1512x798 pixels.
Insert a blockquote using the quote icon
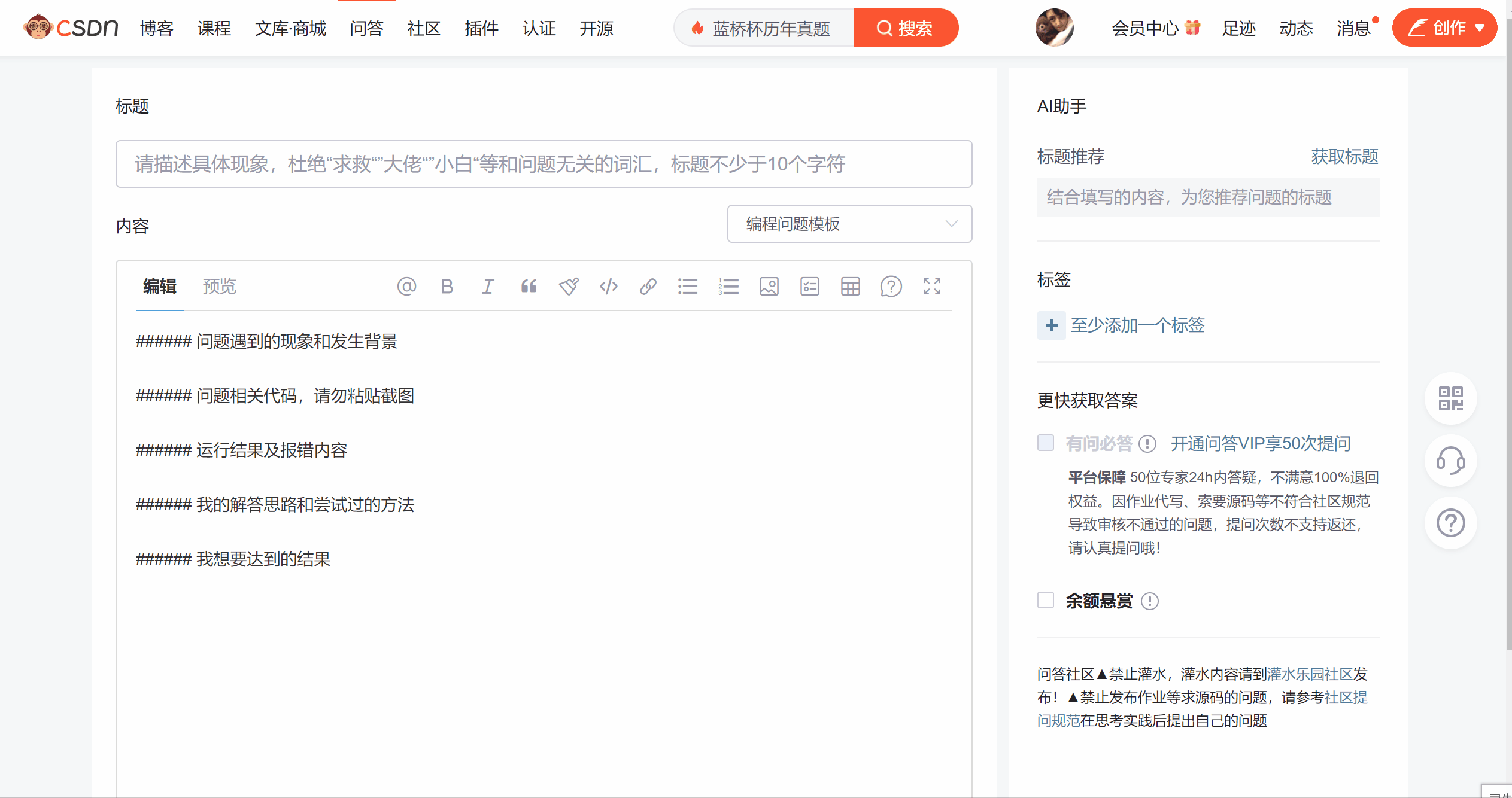pos(529,287)
